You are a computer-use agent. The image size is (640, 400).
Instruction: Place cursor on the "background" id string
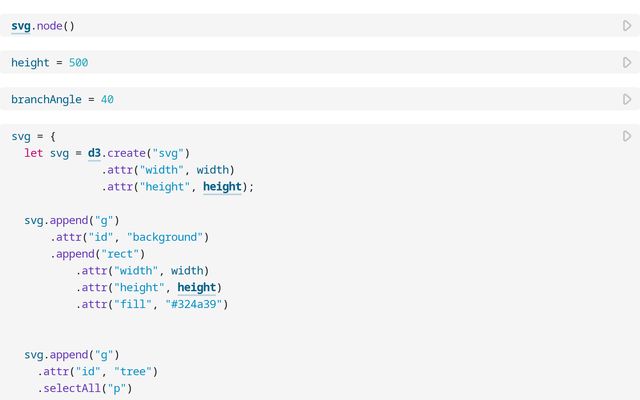point(165,237)
